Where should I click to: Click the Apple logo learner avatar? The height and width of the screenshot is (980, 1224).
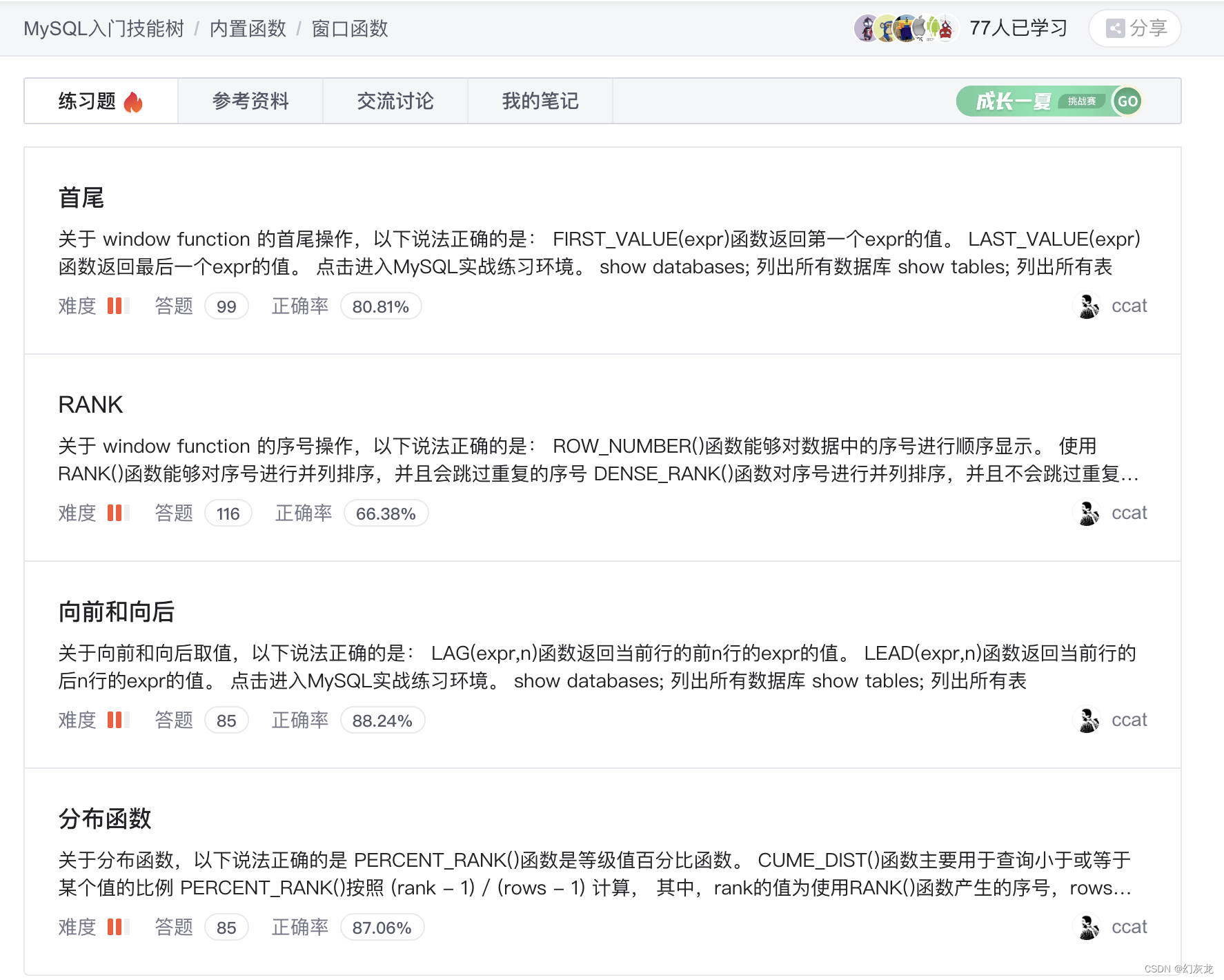pyautogui.click(x=920, y=29)
